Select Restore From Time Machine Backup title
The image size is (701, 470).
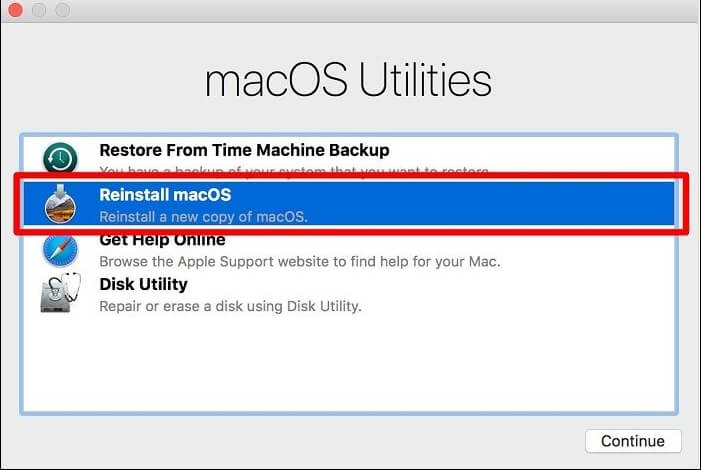[244, 150]
